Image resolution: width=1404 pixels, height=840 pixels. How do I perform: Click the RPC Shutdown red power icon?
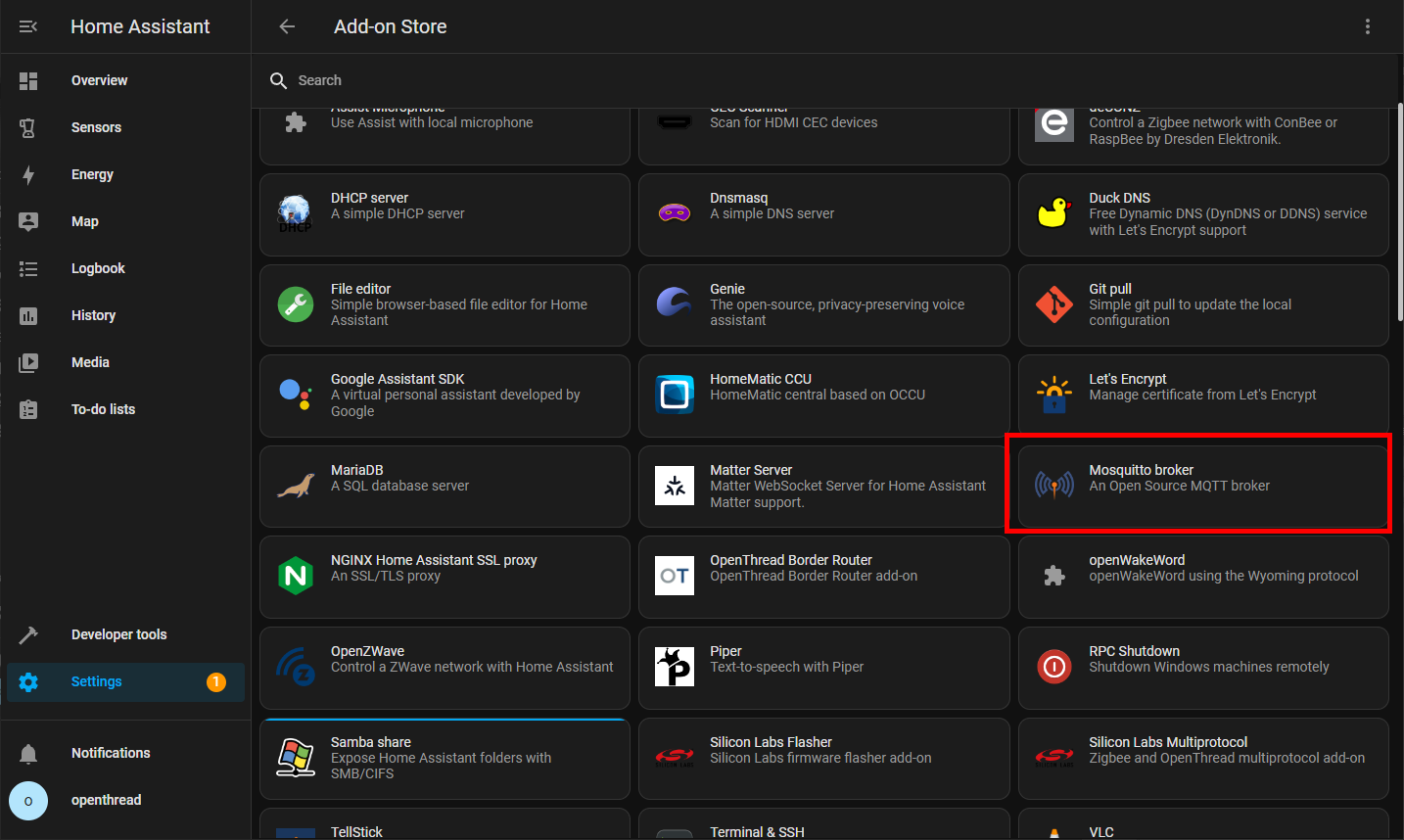point(1053,667)
